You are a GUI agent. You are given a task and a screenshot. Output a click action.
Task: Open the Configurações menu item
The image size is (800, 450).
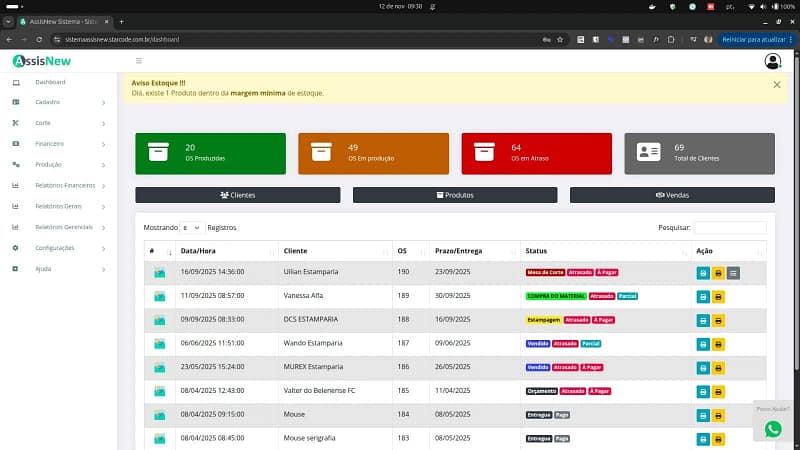[x=55, y=248]
